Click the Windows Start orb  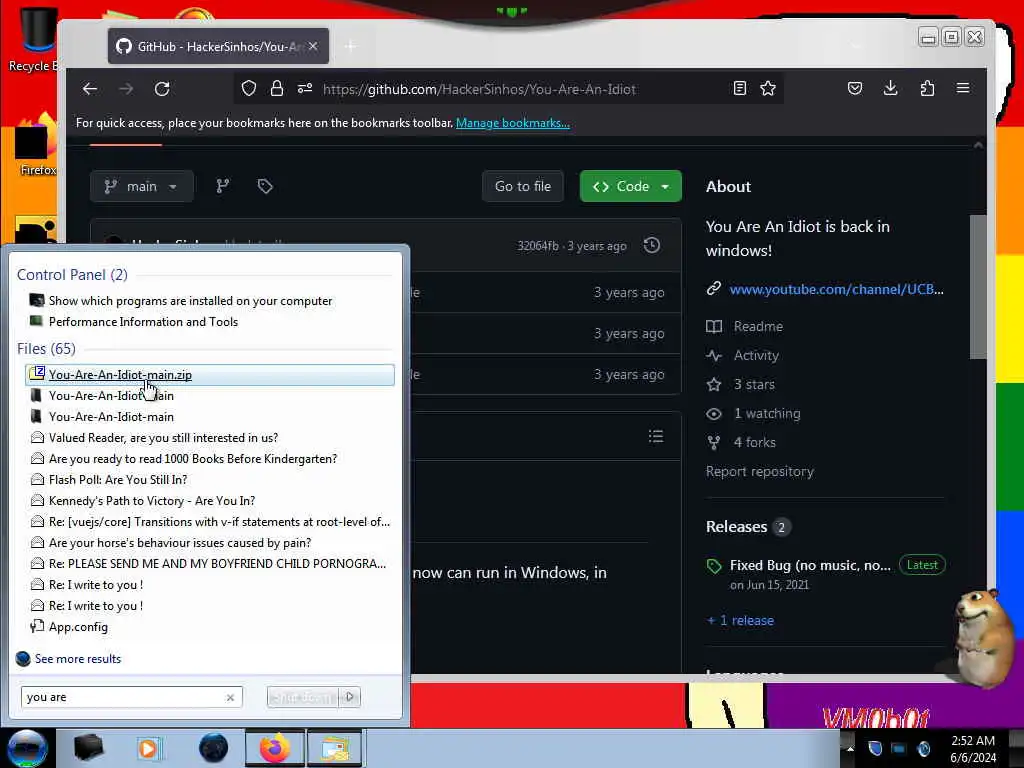point(27,748)
